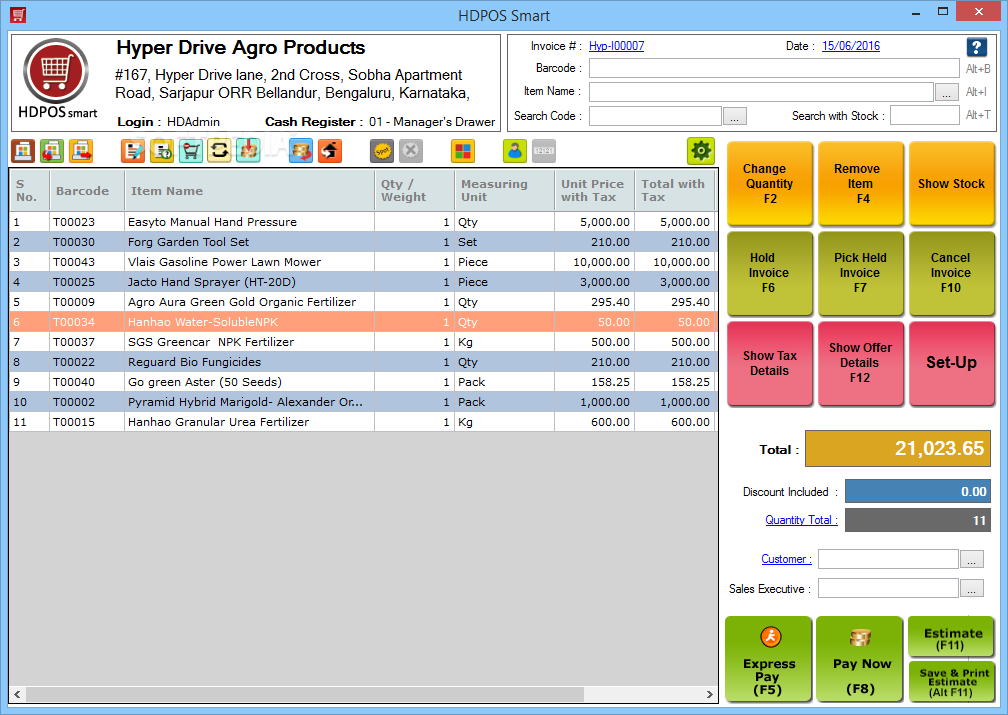Screen dimensions: 1008x715
Task: Click the green register icon with red arrow
Action: [x=52, y=151]
